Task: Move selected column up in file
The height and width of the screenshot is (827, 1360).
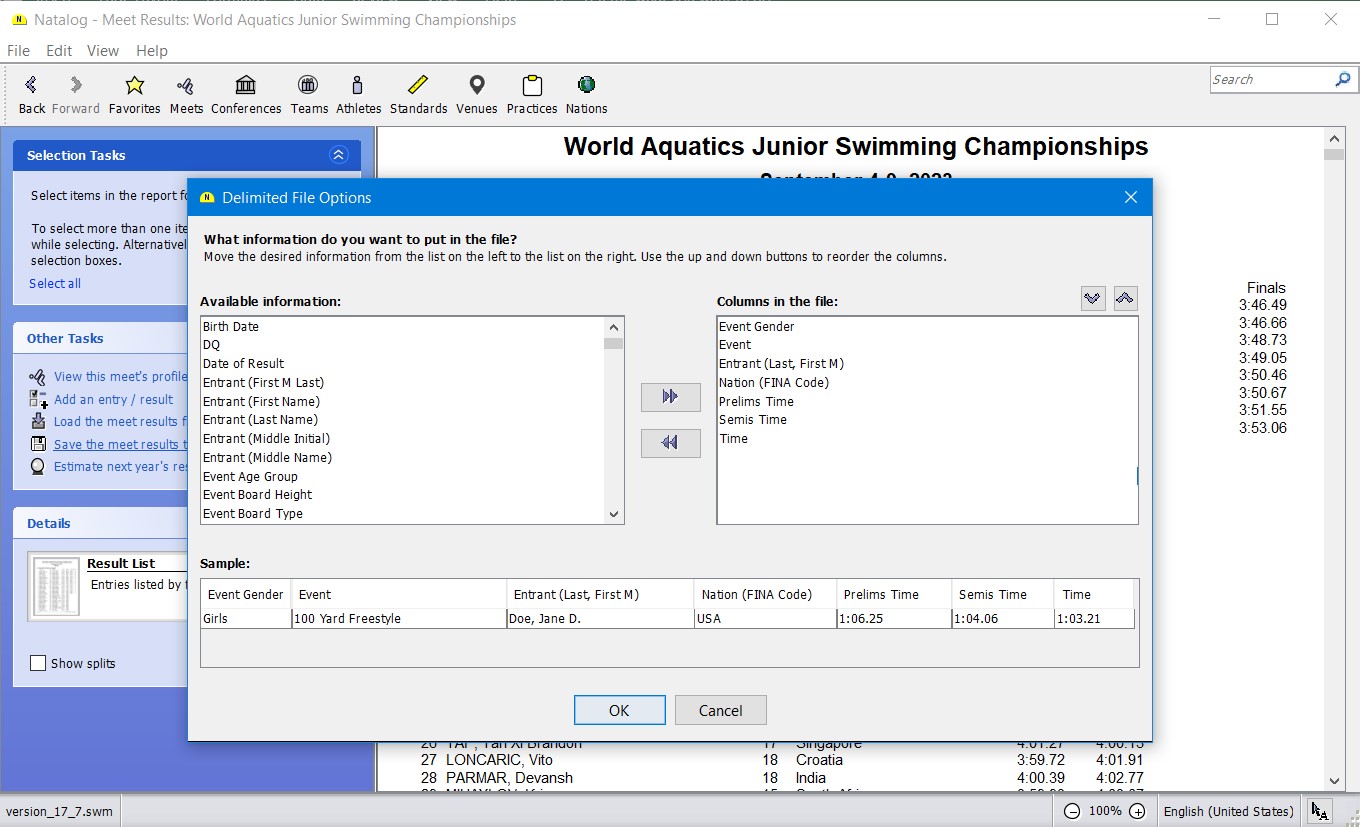Action: [x=1125, y=298]
